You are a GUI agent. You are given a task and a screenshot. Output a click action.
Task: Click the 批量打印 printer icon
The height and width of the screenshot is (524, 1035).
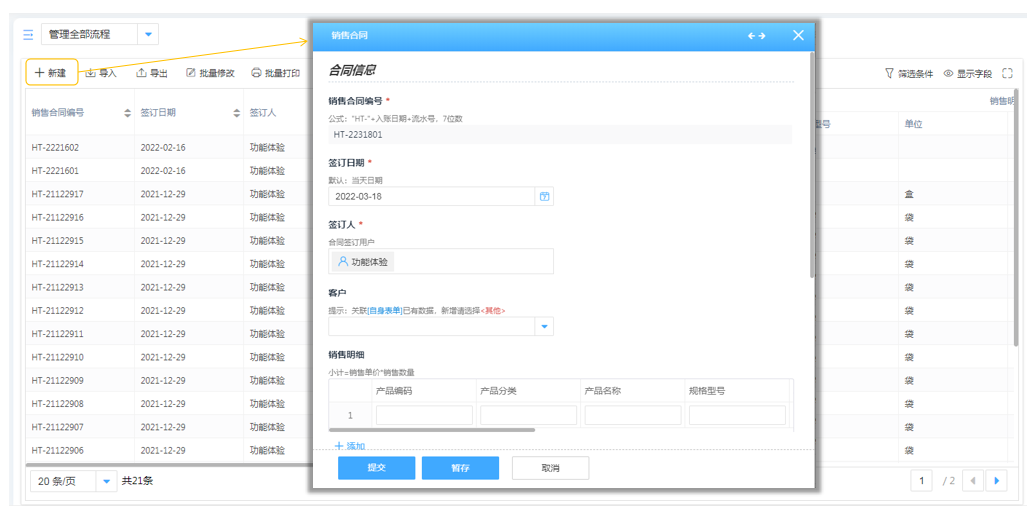click(256, 73)
